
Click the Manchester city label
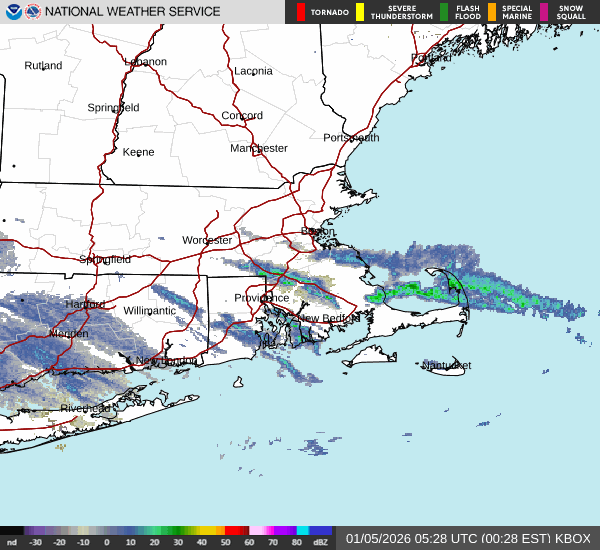click(259, 148)
